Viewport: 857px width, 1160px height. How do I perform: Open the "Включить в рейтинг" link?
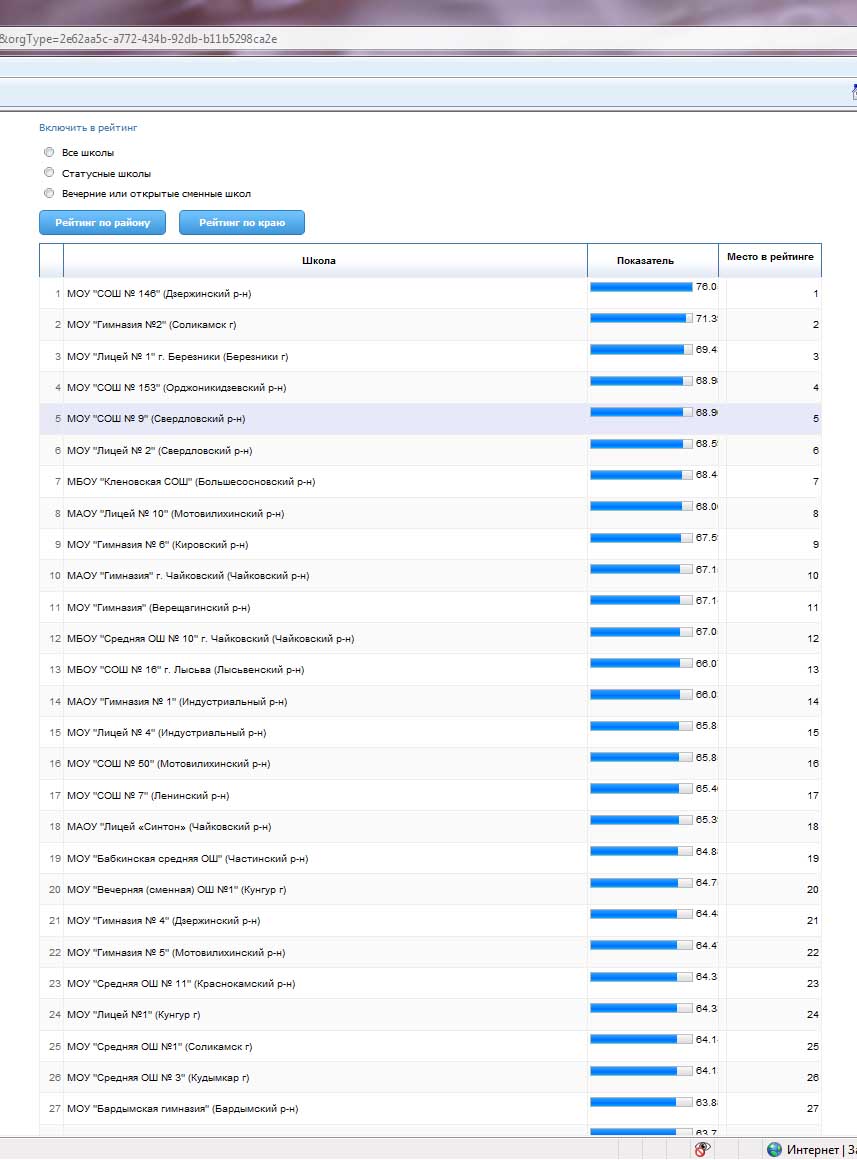[x=88, y=128]
